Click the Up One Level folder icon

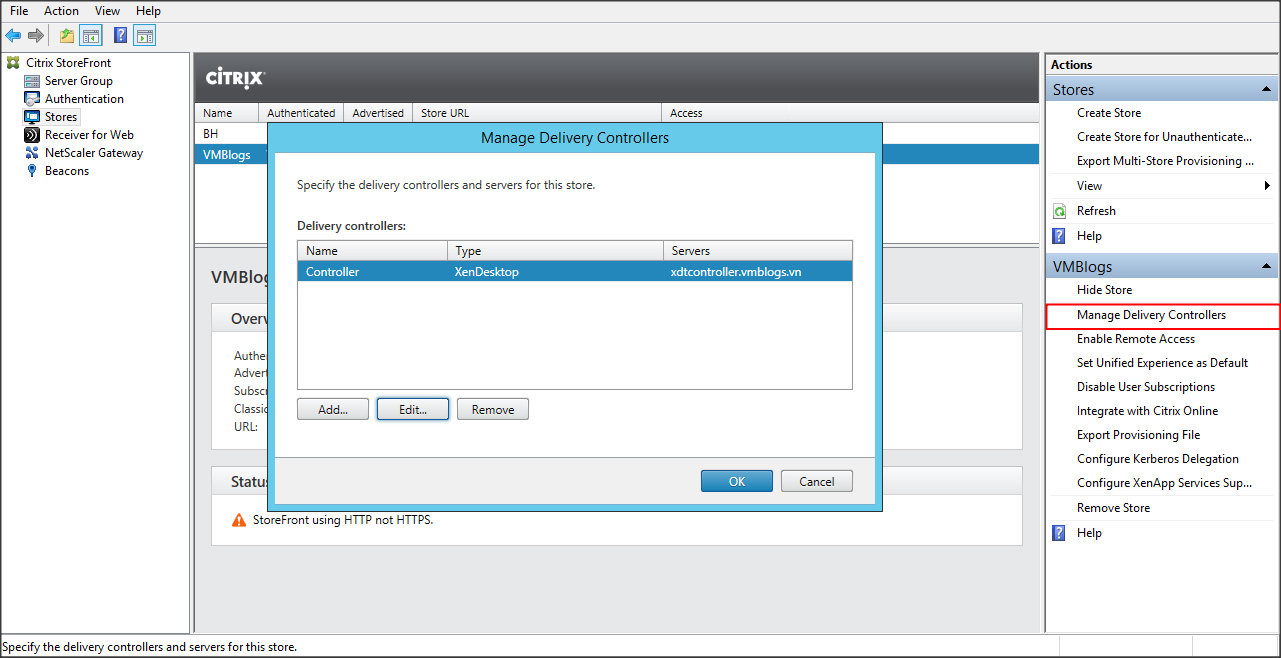pyautogui.click(x=66, y=36)
